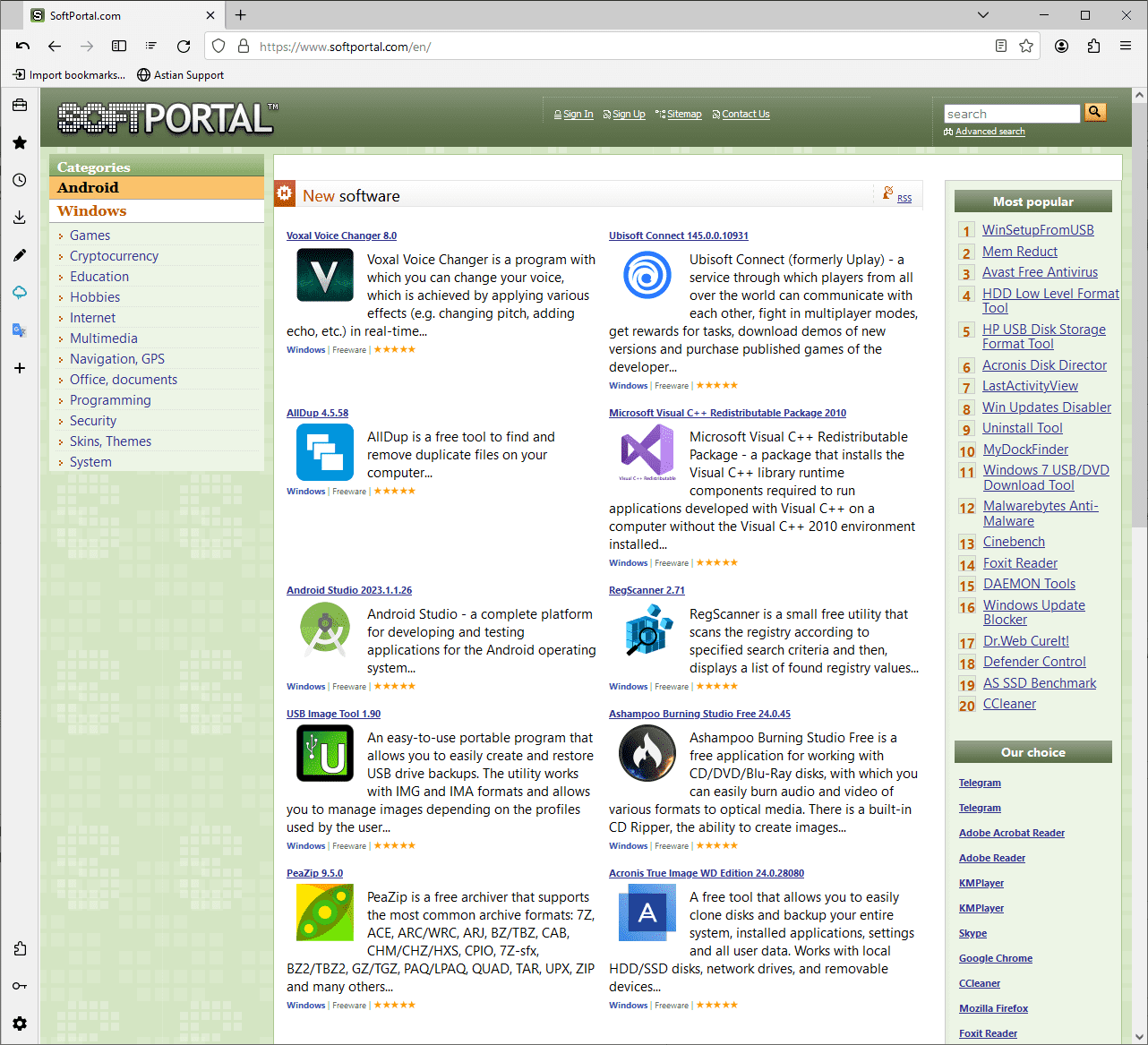Open Avast Free Antivirus link

(1040, 272)
